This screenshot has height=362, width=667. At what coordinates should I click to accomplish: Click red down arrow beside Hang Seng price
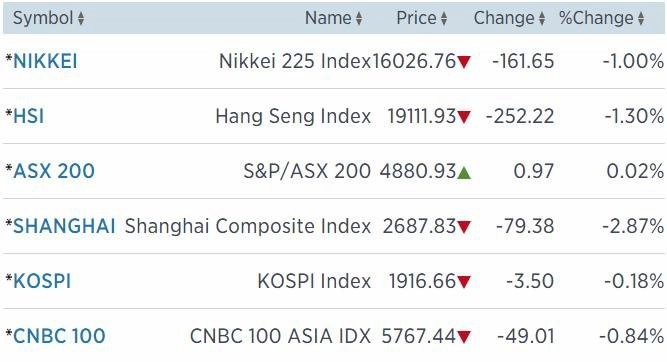[464, 117]
